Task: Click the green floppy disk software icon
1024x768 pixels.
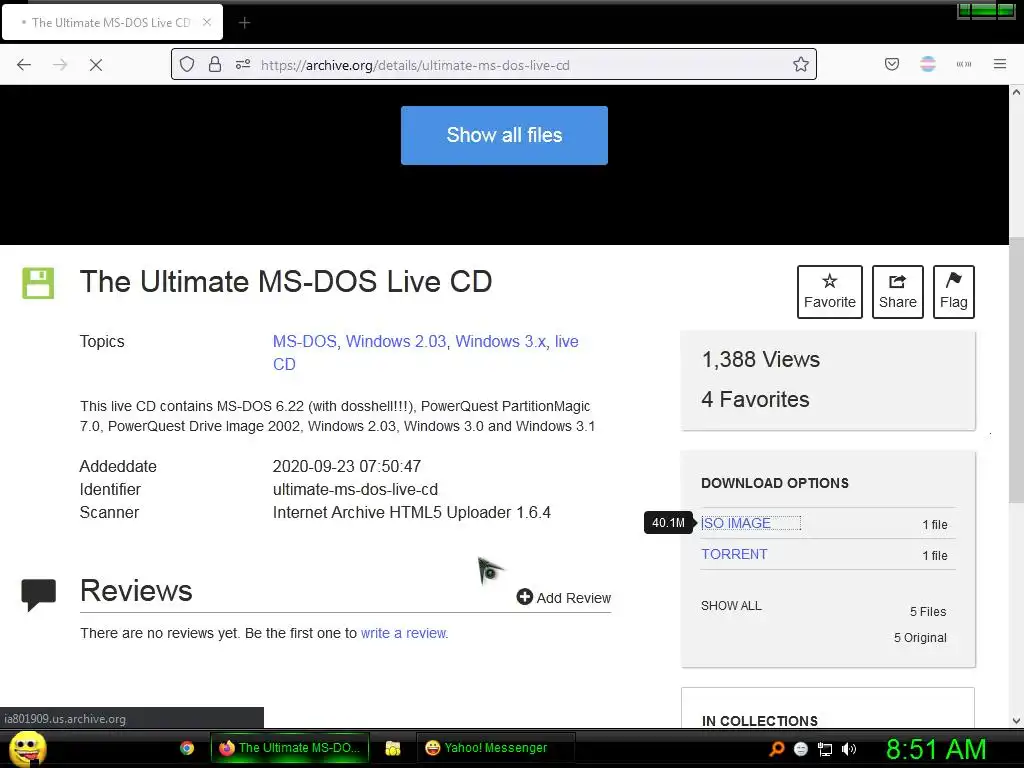Action: coord(38,283)
